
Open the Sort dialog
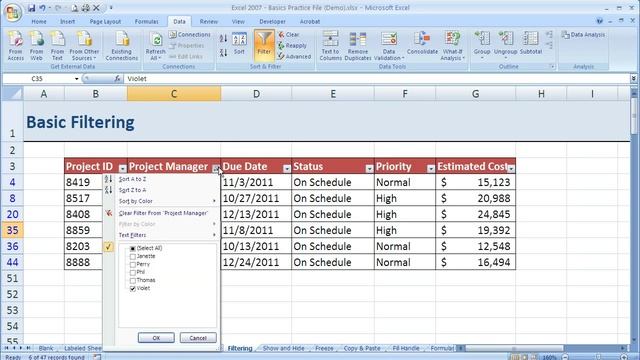tap(239, 43)
